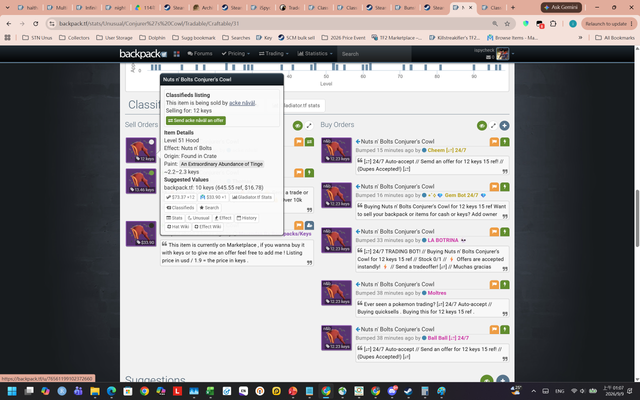The image size is (640, 400).
Task: Click the $73.37 Steam market price button
Action: [180, 197]
